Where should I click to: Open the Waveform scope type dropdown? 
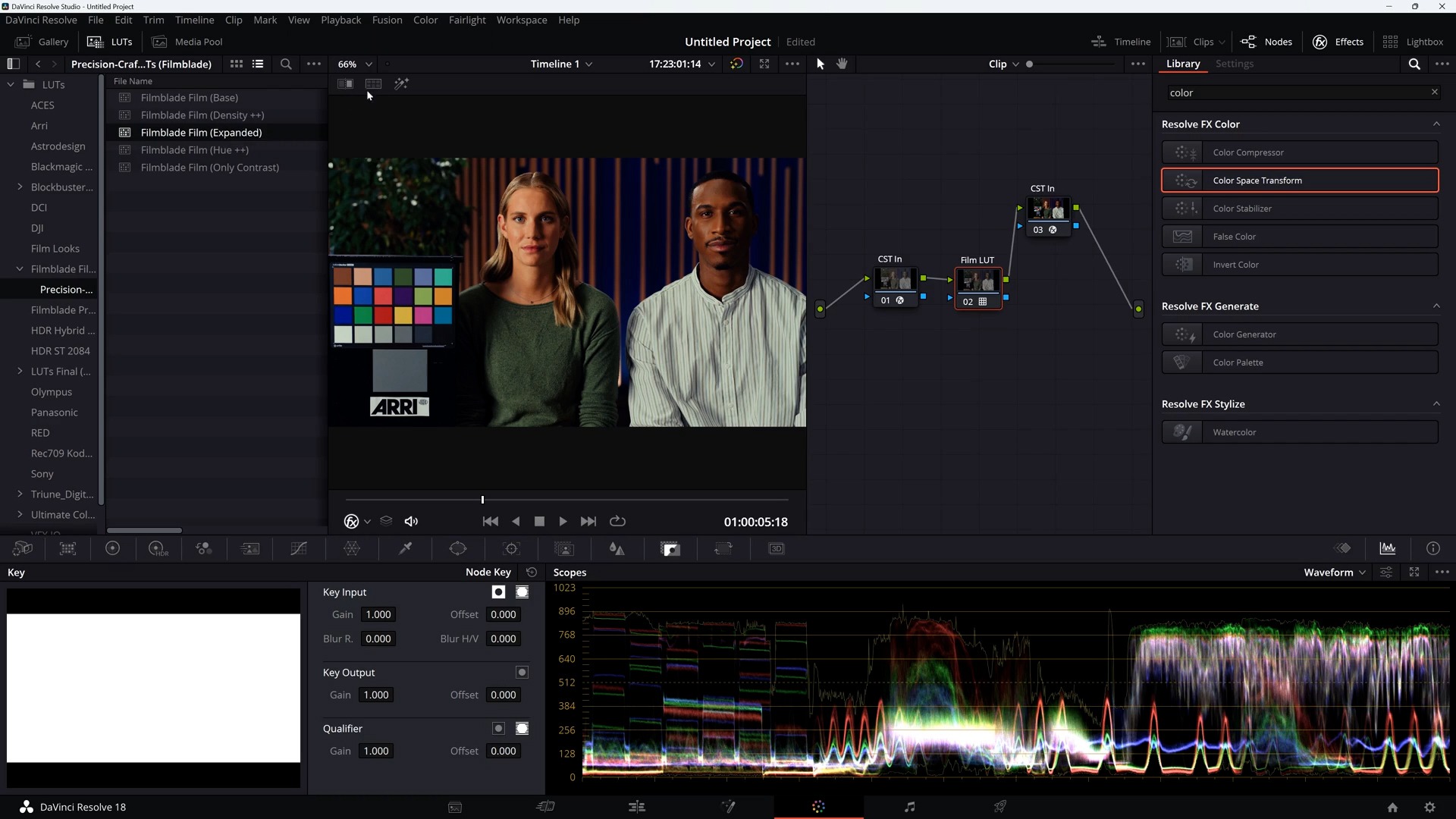tap(1335, 573)
